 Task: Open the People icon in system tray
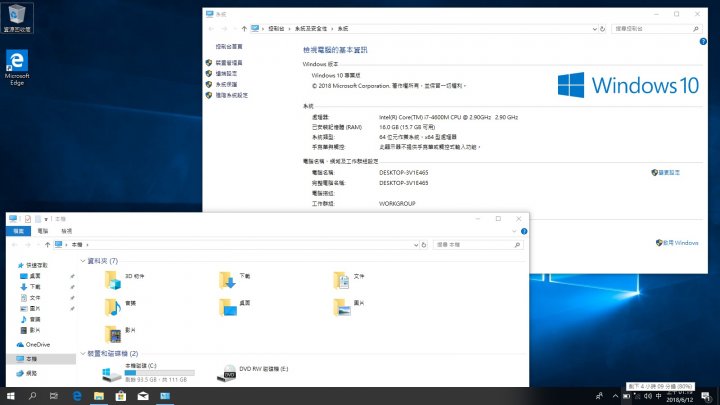pos(599,396)
